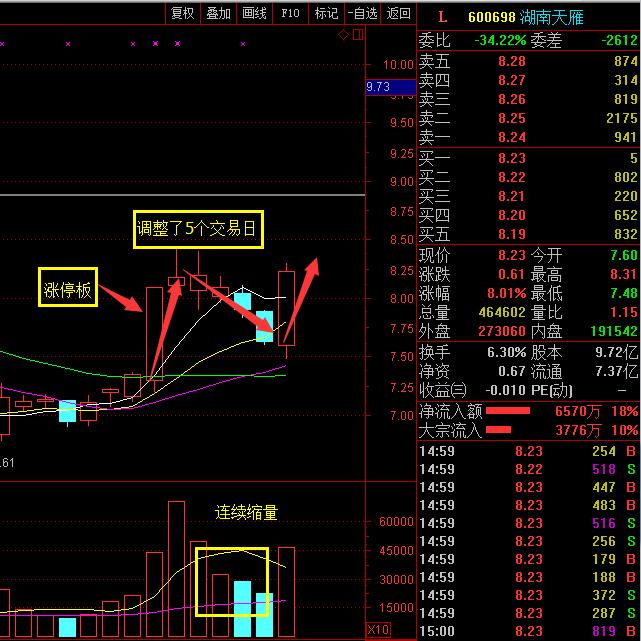Click the X10 volume scale indicator
Viewport: 641px width, 641px height.
pyautogui.click(x=378, y=630)
